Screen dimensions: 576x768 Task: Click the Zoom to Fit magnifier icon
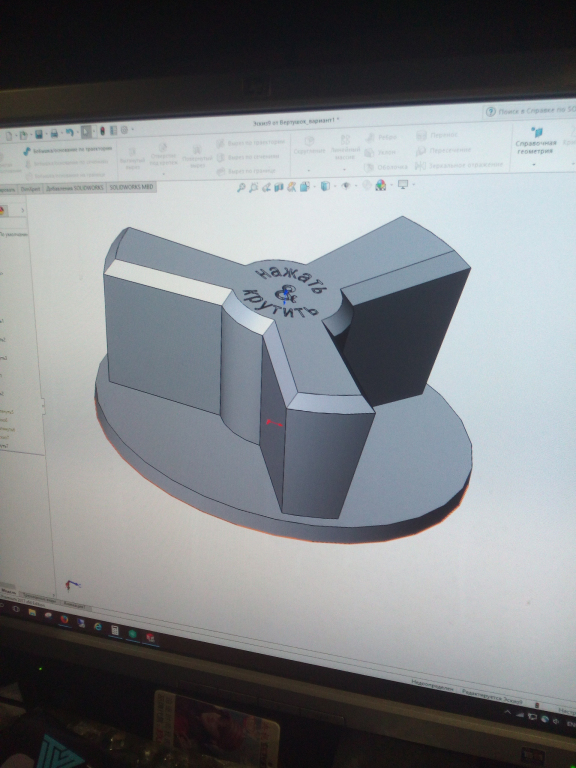241,188
